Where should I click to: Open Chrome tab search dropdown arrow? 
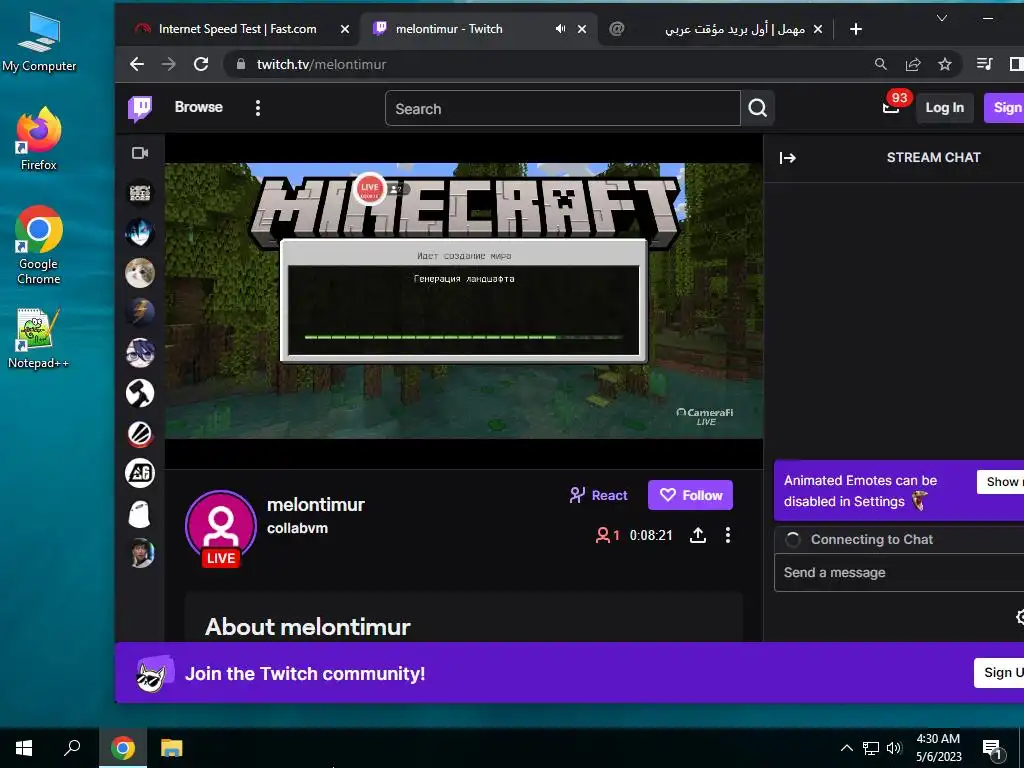[942, 18]
